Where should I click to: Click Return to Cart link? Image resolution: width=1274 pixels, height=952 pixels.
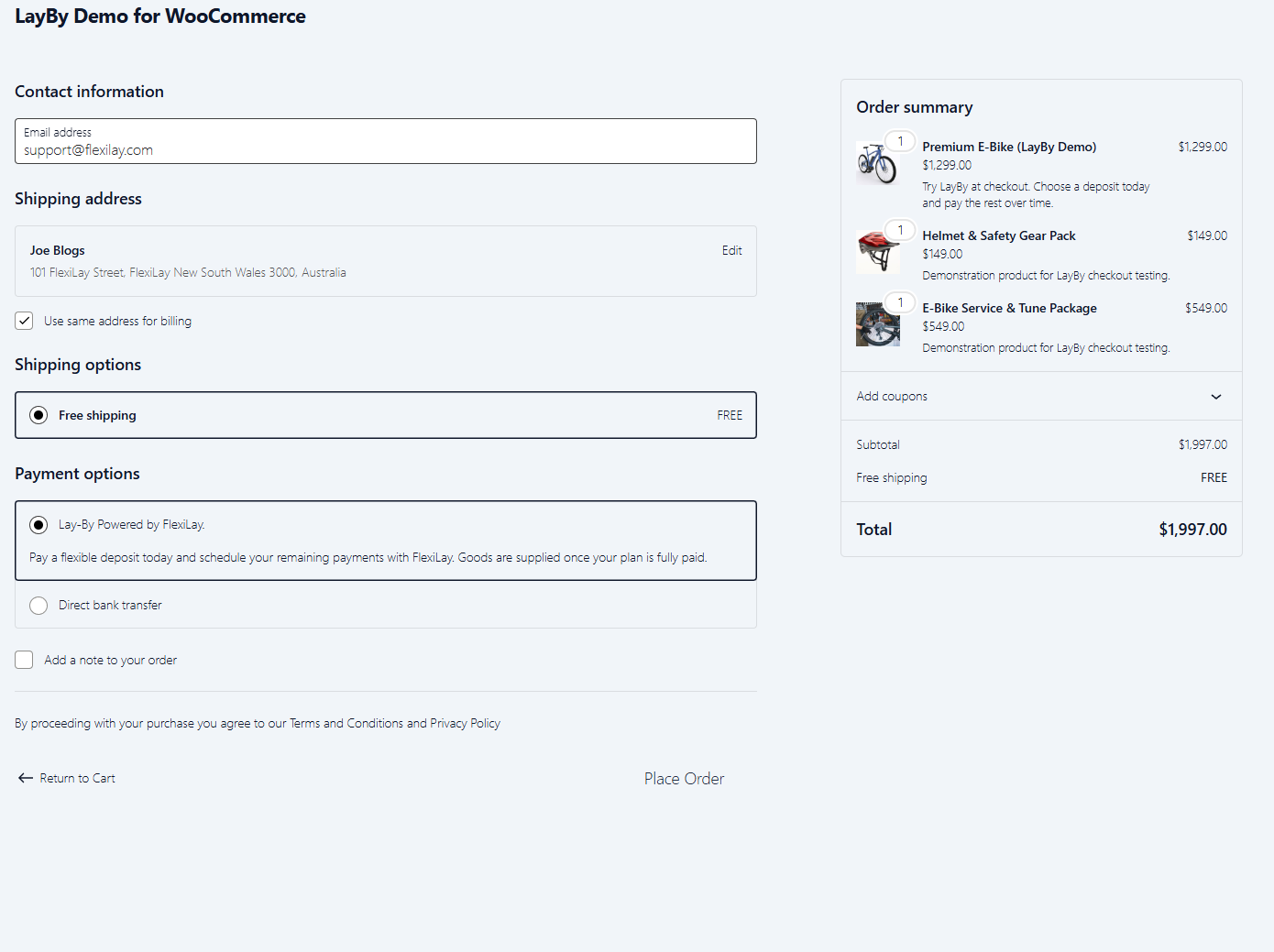(77, 778)
